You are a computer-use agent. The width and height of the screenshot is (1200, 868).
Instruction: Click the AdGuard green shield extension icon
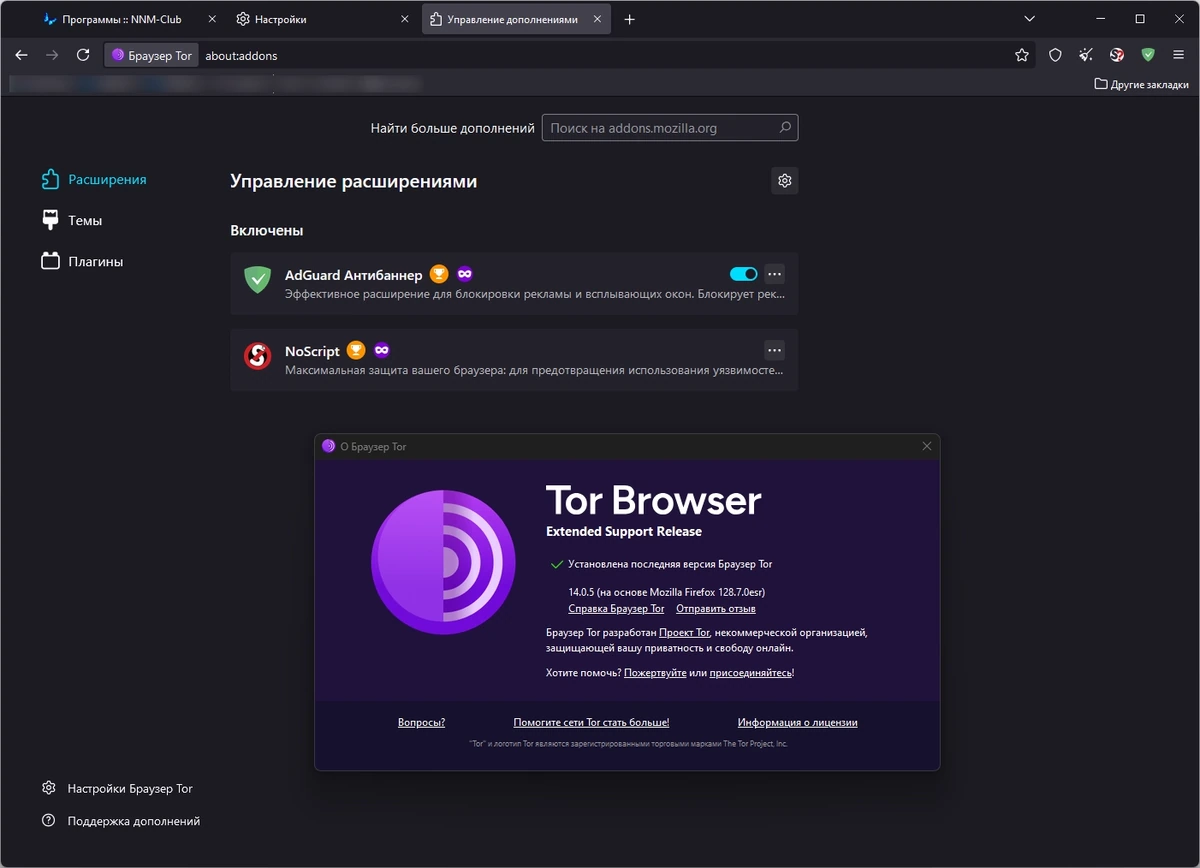tap(258, 279)
